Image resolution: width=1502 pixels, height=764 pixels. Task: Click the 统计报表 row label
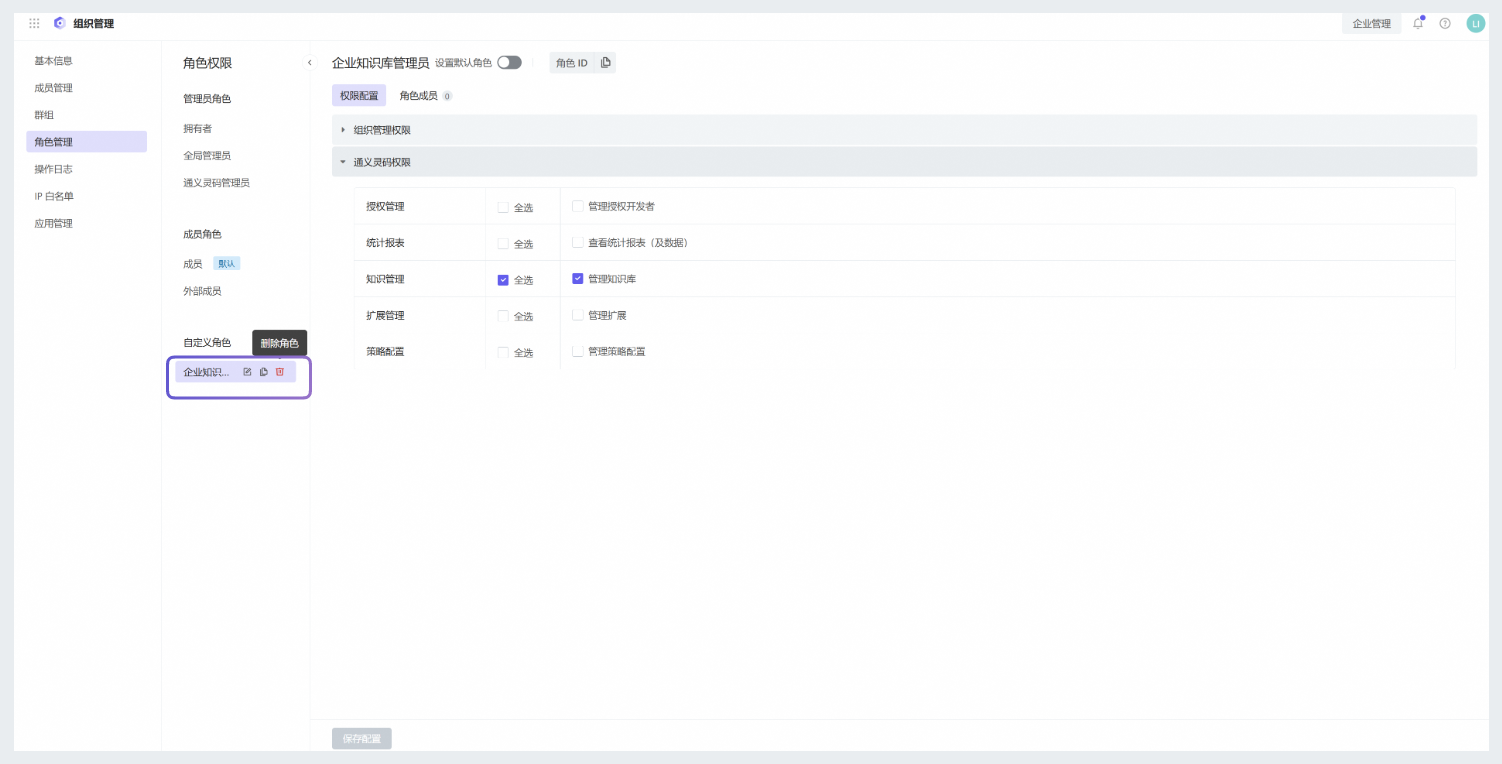(385, 242)
